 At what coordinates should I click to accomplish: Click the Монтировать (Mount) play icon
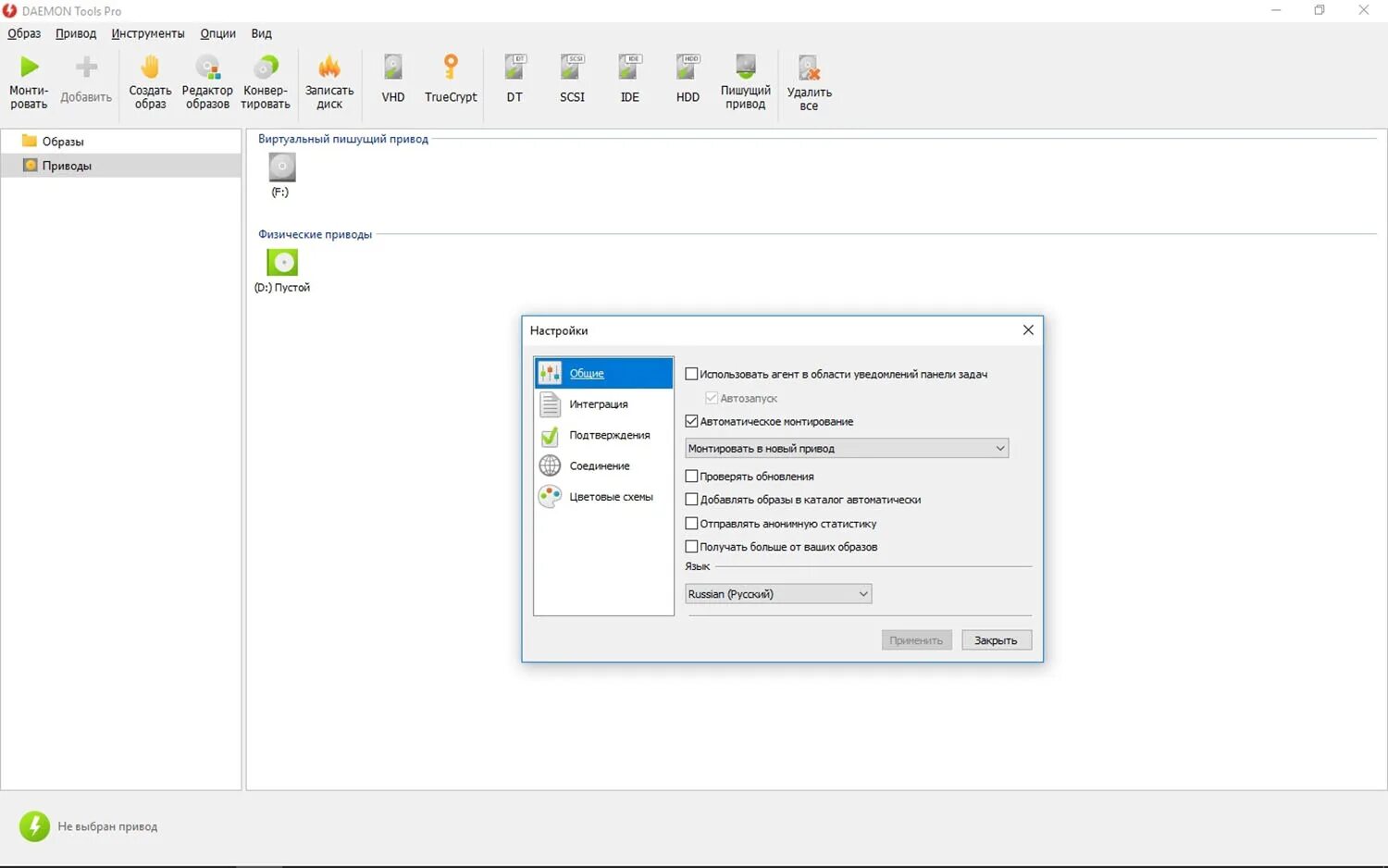tap(30, 68)
